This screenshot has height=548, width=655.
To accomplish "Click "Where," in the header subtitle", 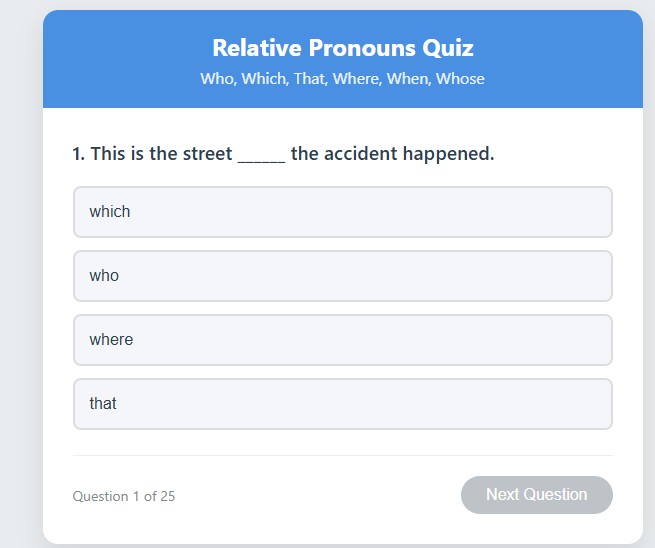I will tap(356, 79).
